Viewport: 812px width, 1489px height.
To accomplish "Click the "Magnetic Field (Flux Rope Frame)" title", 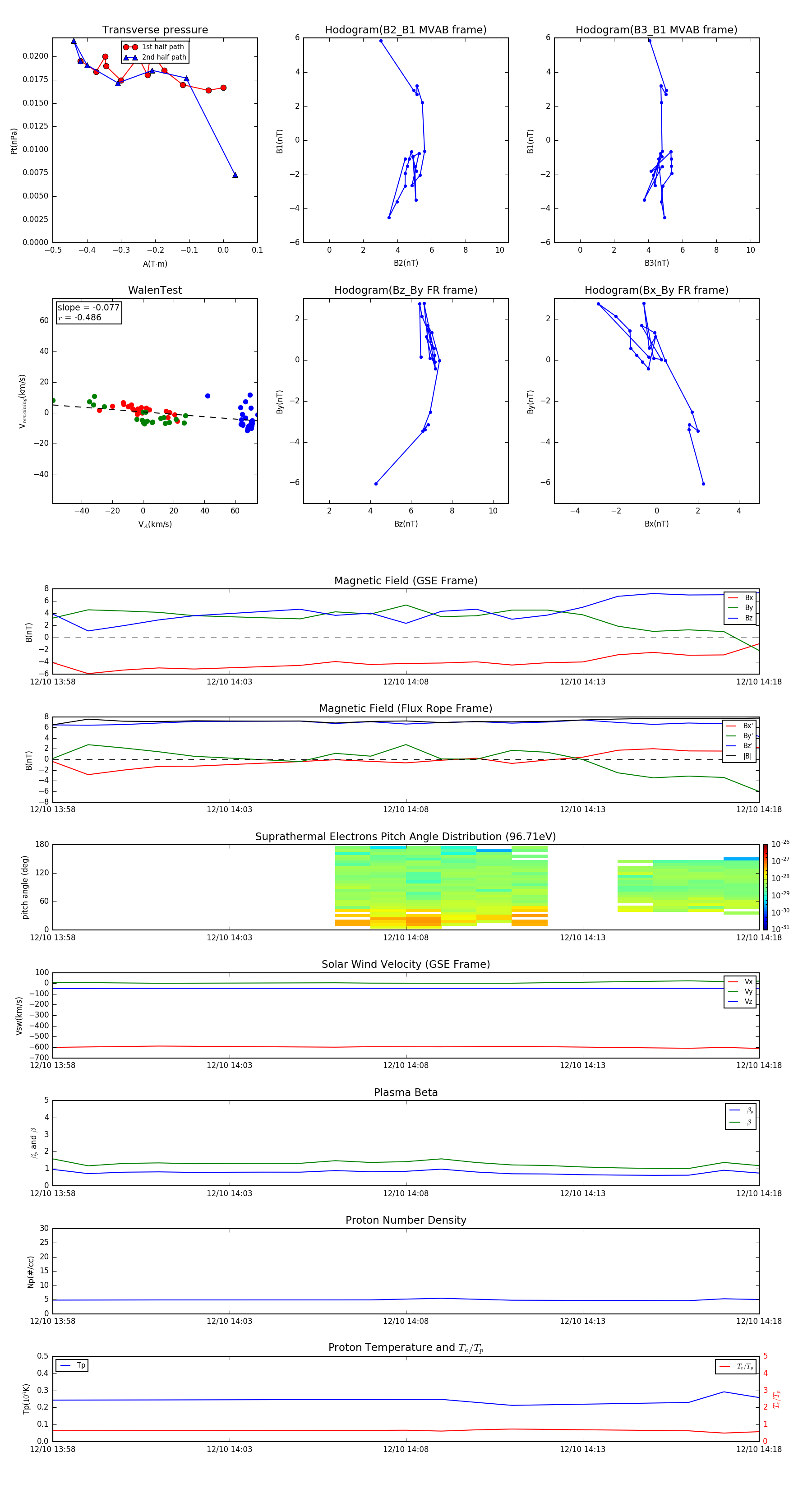I will pos(406,709).
